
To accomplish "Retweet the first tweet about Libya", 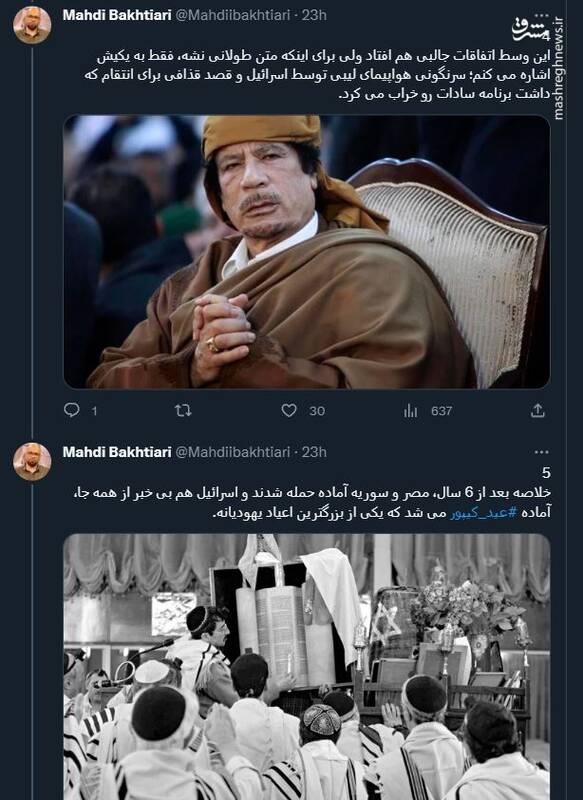I will click(x=183, y=410).
